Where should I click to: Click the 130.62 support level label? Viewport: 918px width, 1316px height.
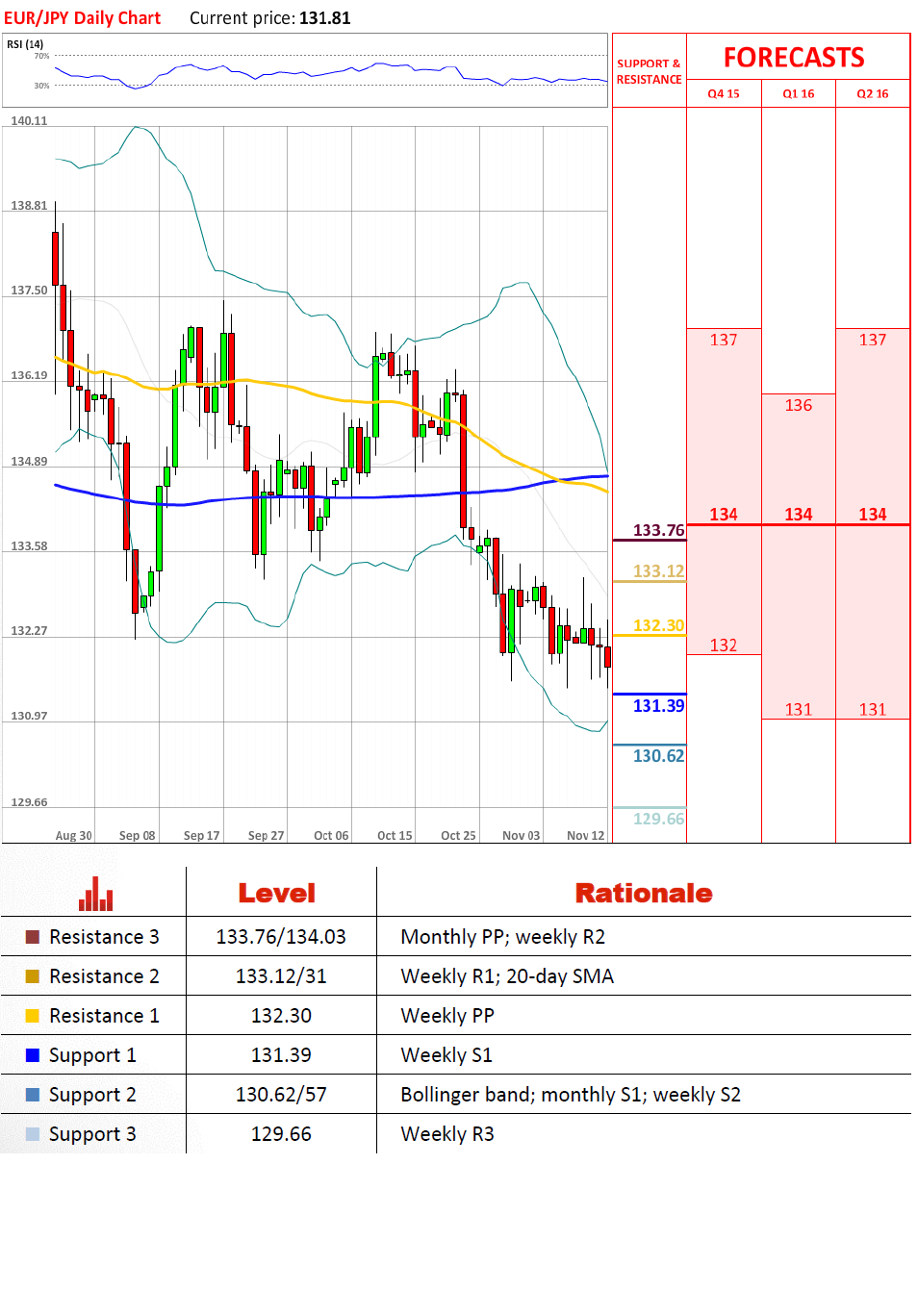659,756
